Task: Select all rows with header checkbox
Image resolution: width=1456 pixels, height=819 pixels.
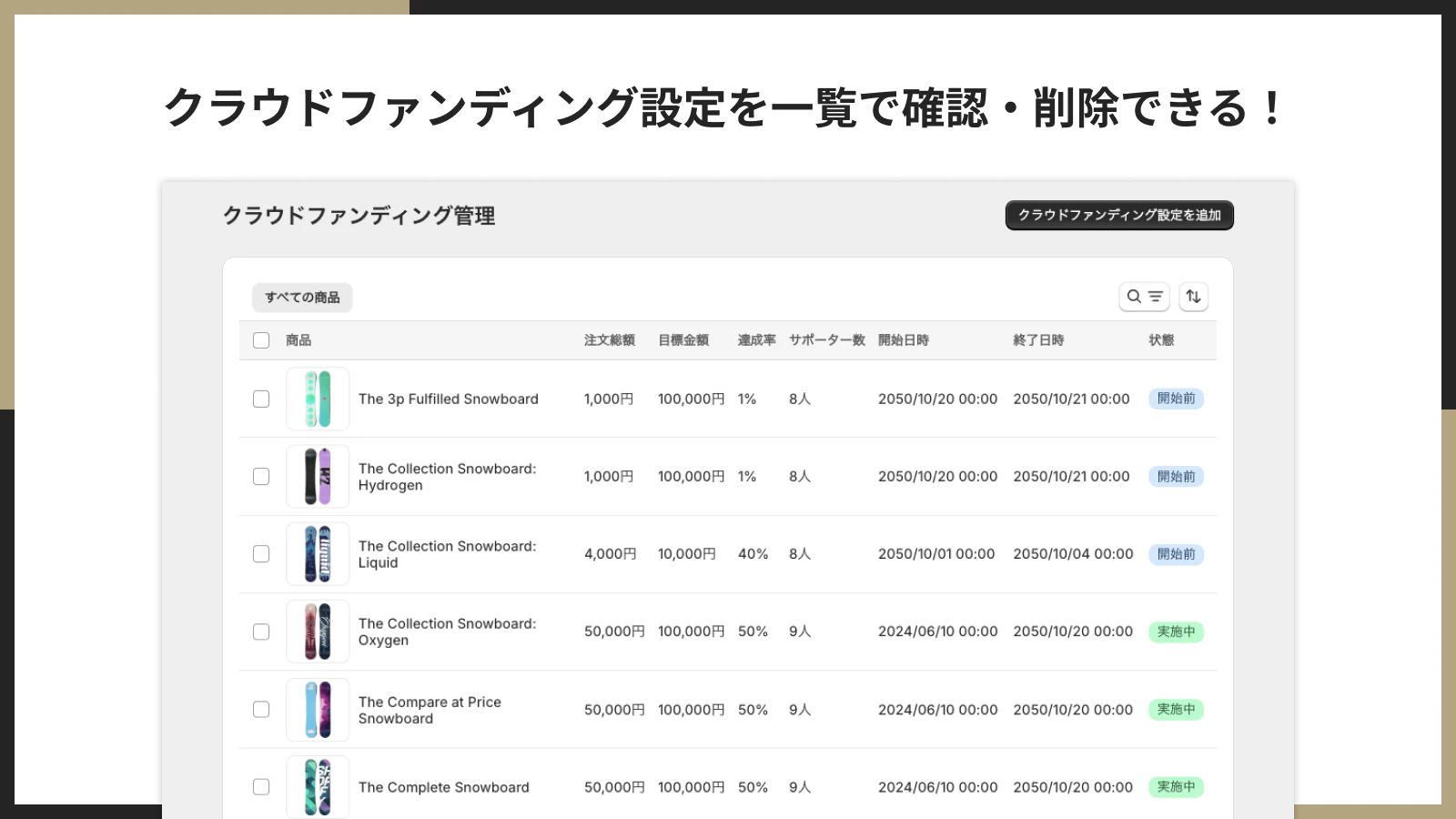Action: coord(261,339)
